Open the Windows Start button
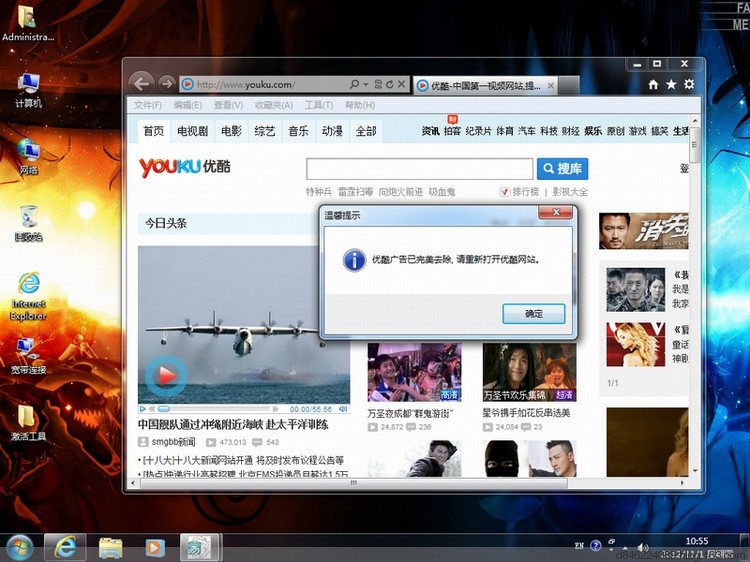 (x=19, y=547)
